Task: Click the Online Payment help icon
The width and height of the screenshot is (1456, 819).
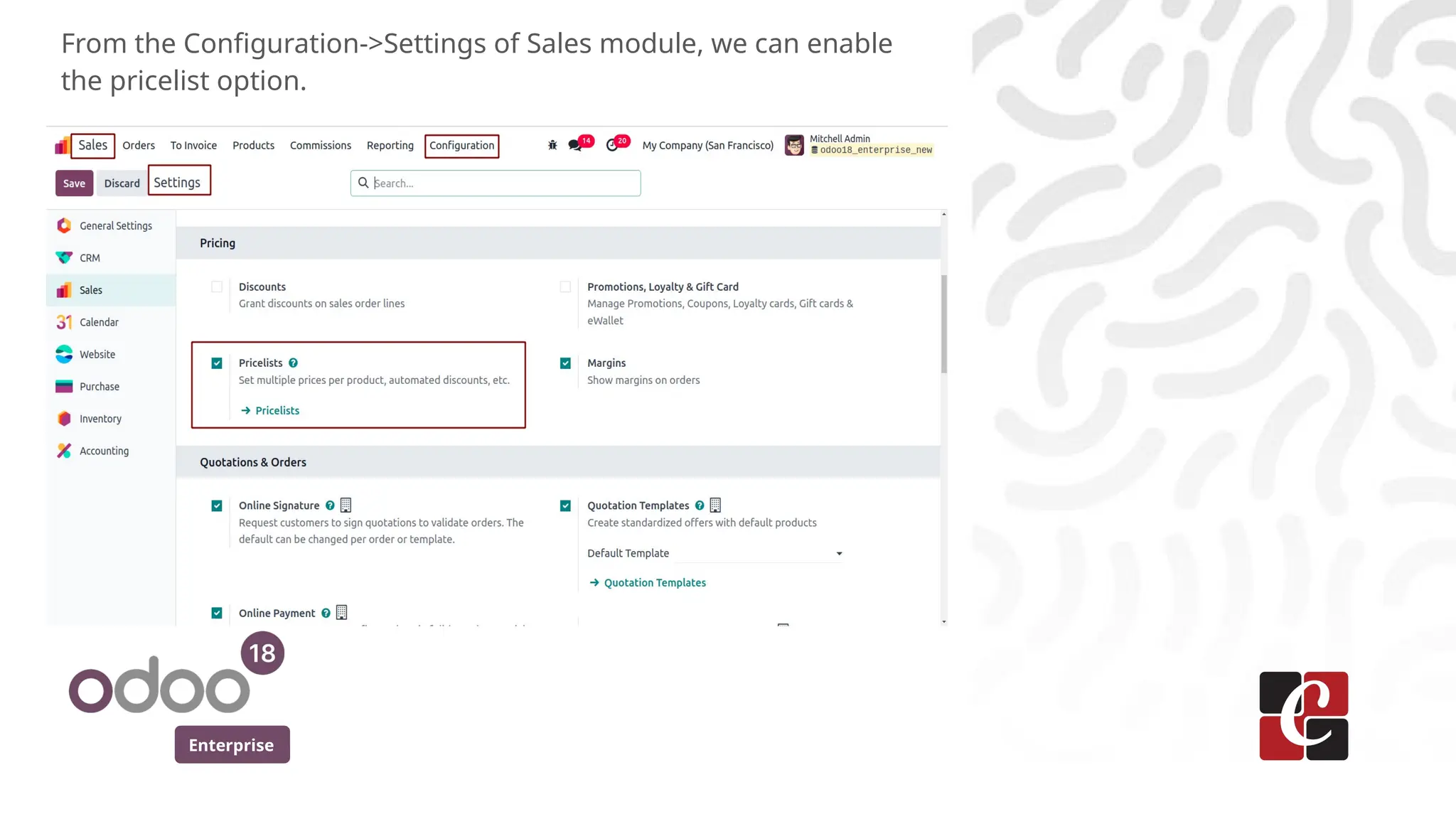Action: [326, 613]
